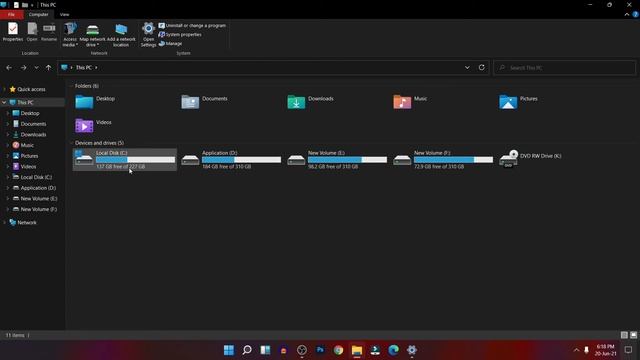This screenshot has width=640, height=360.
Task: Select New Volume (F:) drive tile
Action: pos(443,160)
